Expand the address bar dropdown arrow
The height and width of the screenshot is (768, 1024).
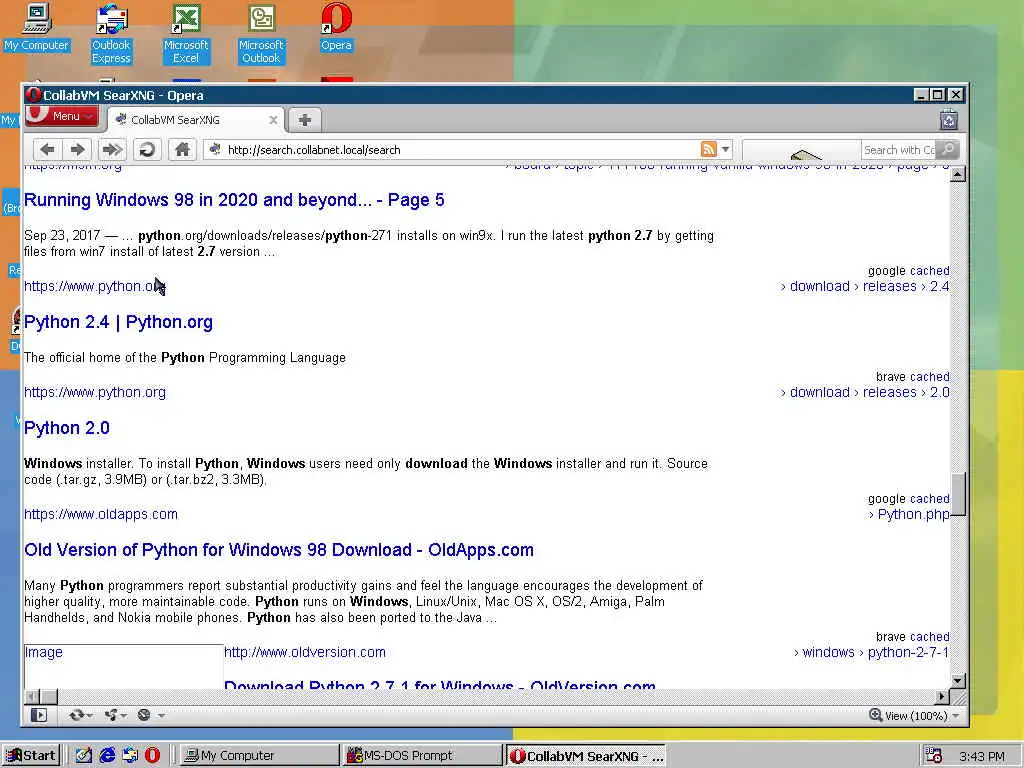coord(726,150)
